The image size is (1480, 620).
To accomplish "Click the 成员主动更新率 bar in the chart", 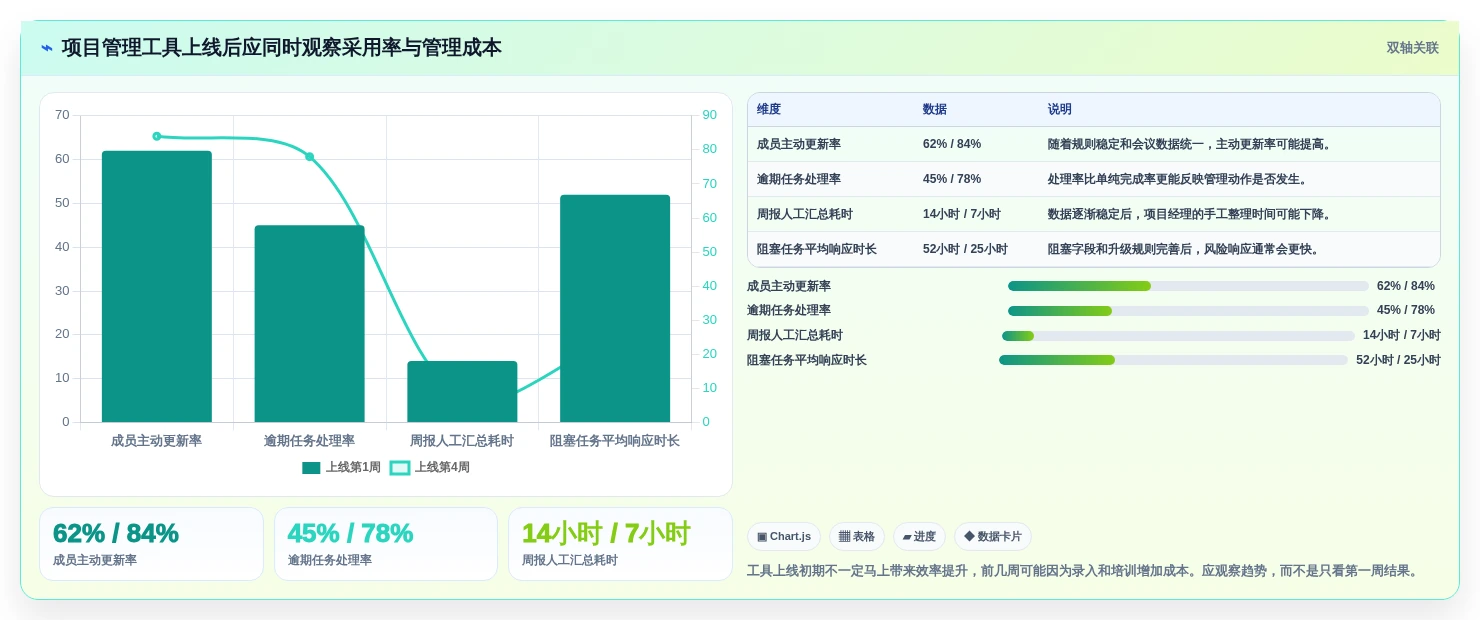I will 157,286.
